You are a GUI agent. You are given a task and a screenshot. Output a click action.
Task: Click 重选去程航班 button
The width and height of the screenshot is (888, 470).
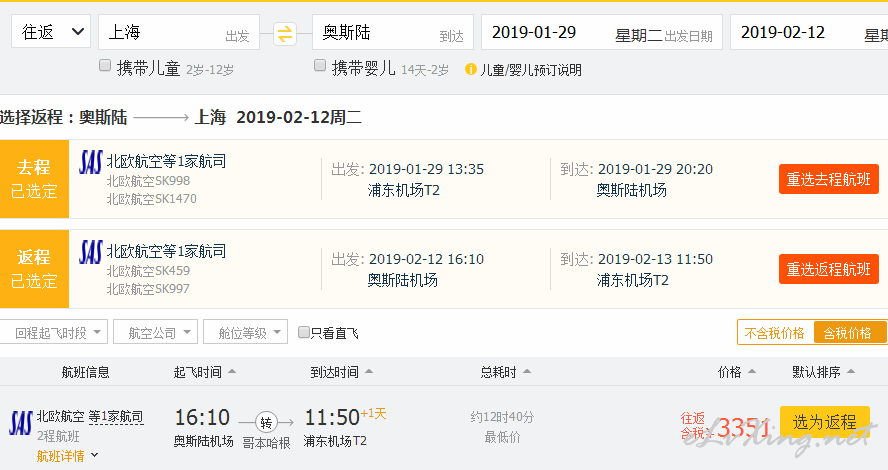(x=829, y=180)
